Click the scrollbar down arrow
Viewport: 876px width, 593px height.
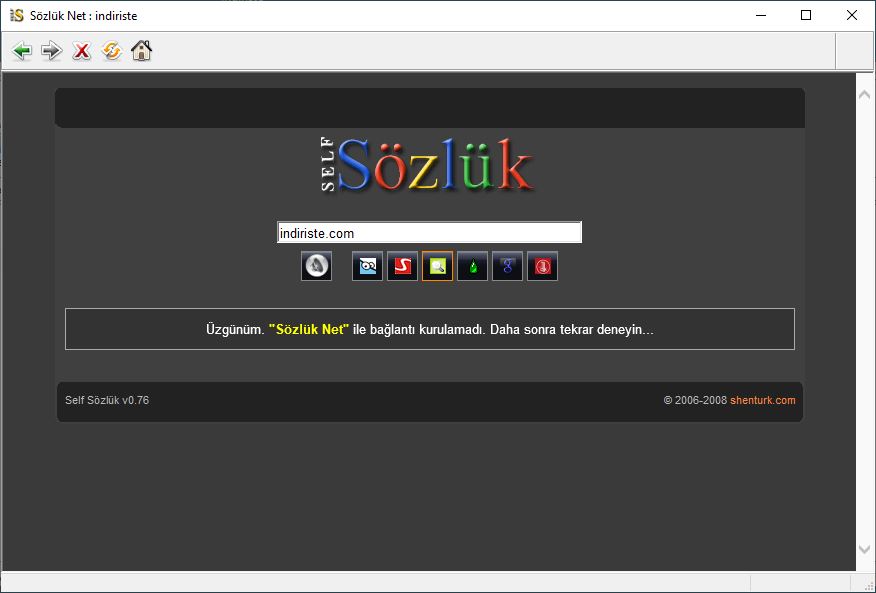click(864, 549)
